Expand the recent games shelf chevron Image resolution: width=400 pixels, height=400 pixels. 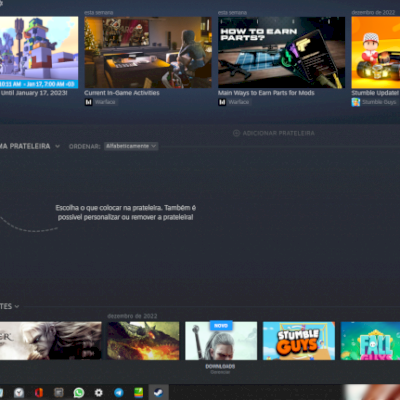point(17,306)
